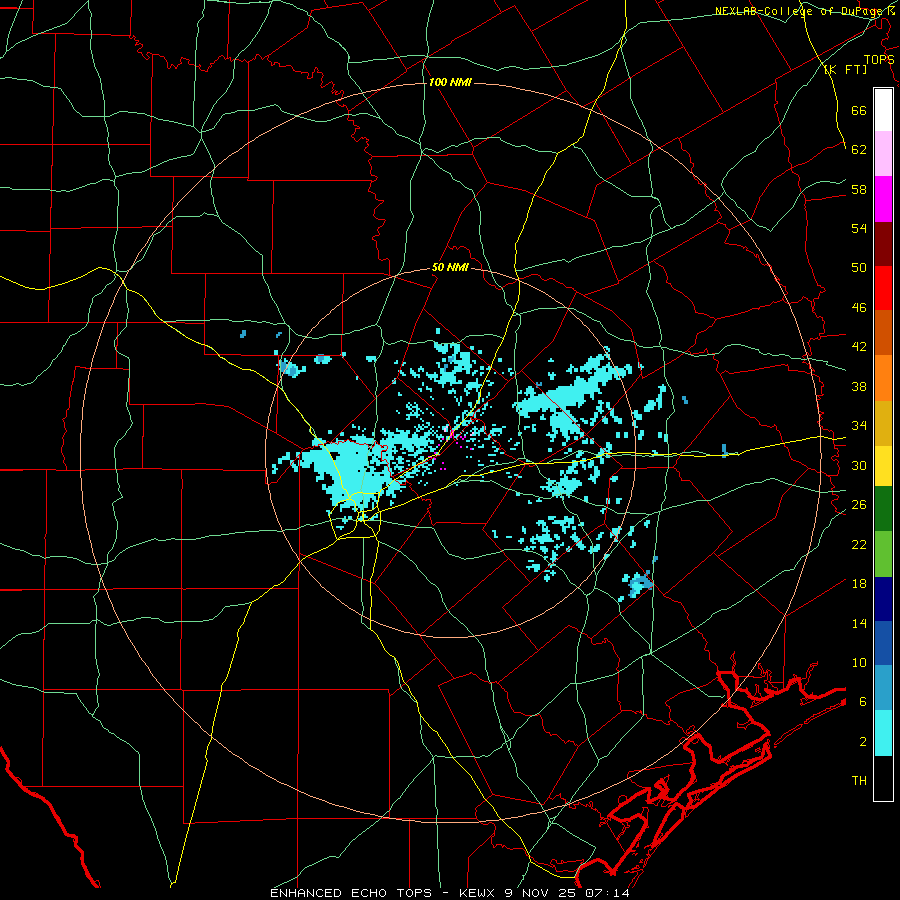Click the yellow 30–34 kft legend swatch

883,465
